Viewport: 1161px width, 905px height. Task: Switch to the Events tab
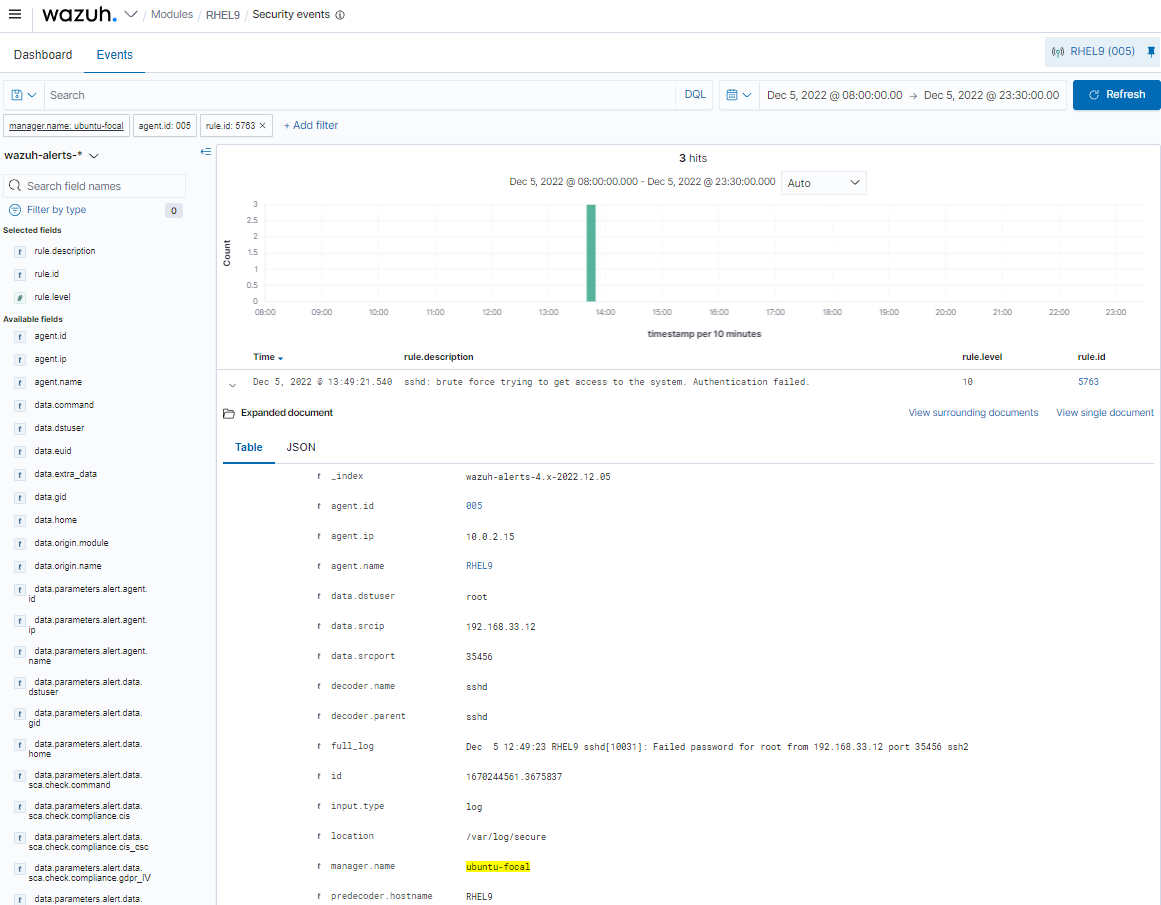[x=115, y=55]
